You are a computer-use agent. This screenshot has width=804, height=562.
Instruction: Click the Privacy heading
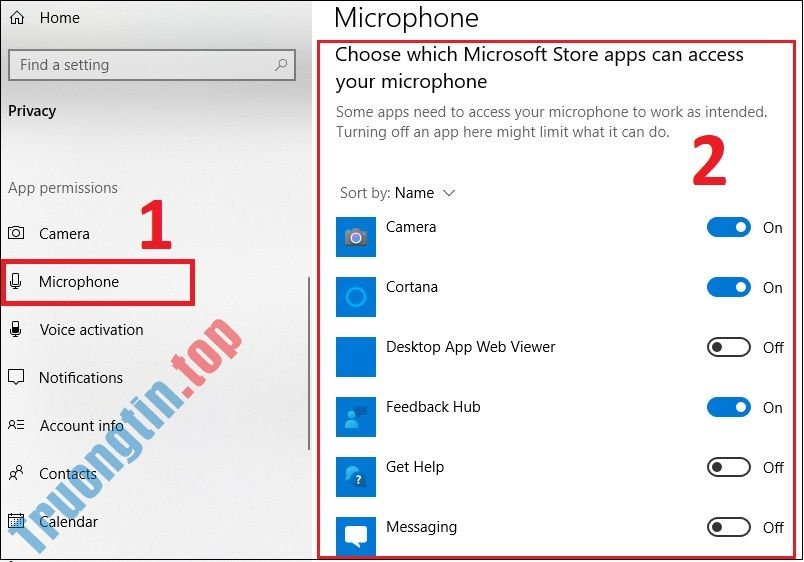click(32, 111)
